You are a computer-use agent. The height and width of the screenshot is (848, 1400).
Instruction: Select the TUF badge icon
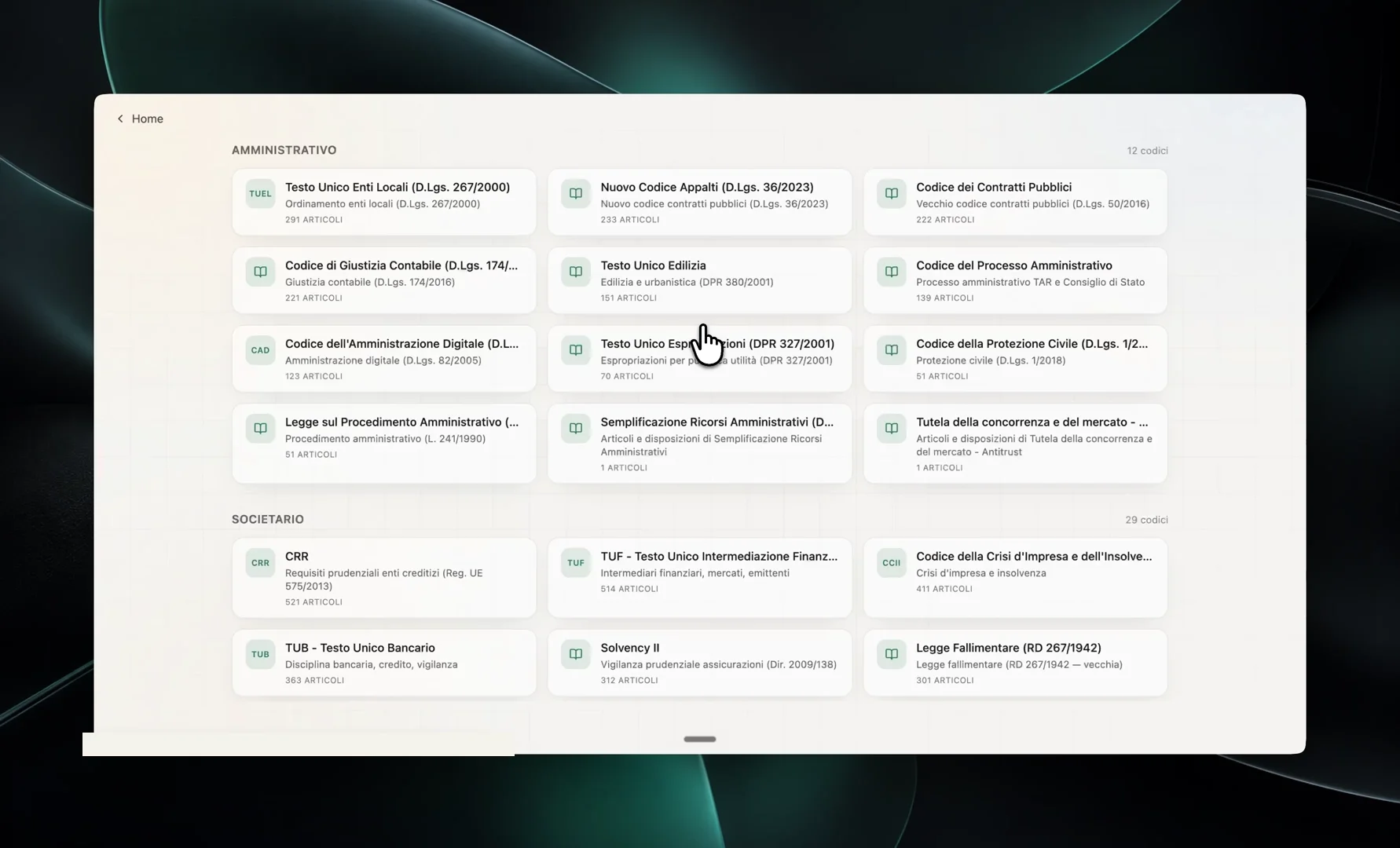[576, 563]
